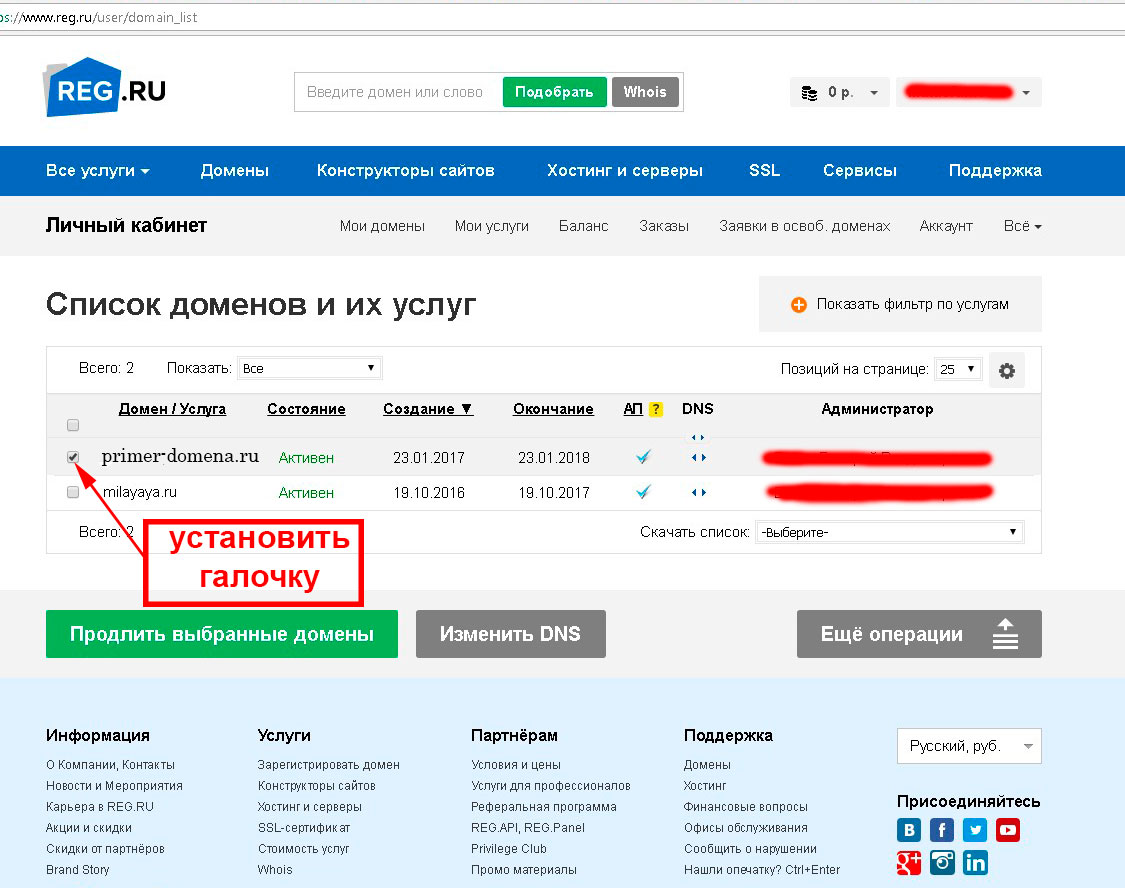Viewport: 1125px width, 888px height.
Task: Open the Instagram social icon
Action: 941,862
